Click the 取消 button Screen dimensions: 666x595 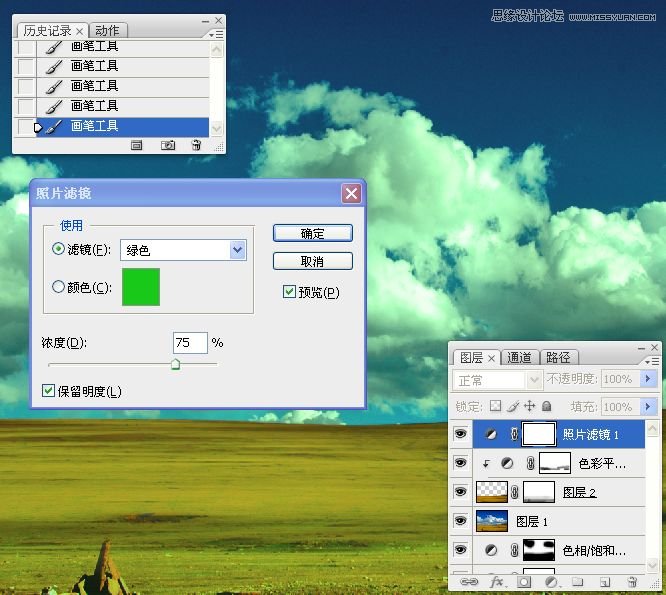313,261
